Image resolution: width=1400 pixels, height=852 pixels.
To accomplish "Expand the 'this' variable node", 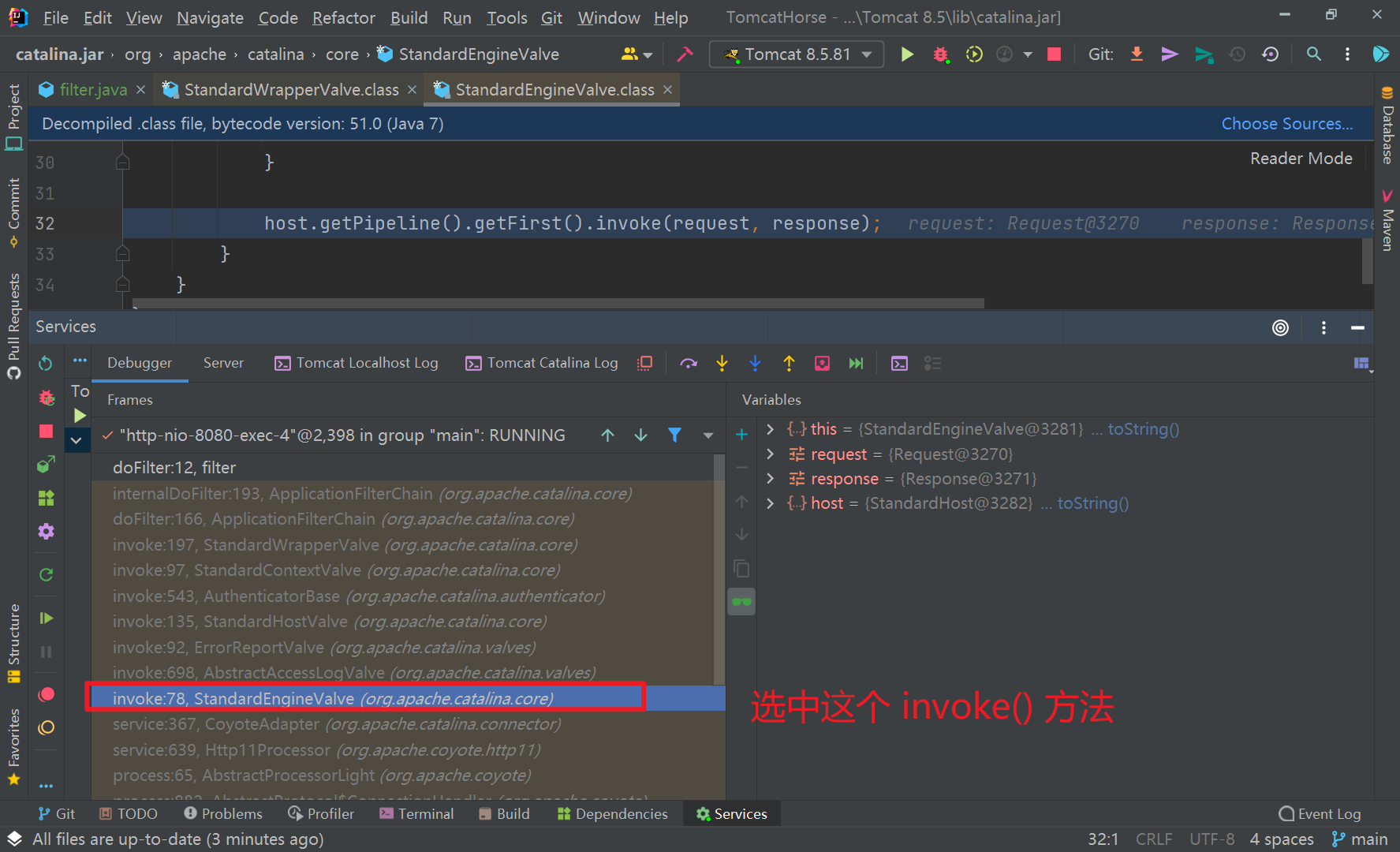I will click(x=770, y=428).
